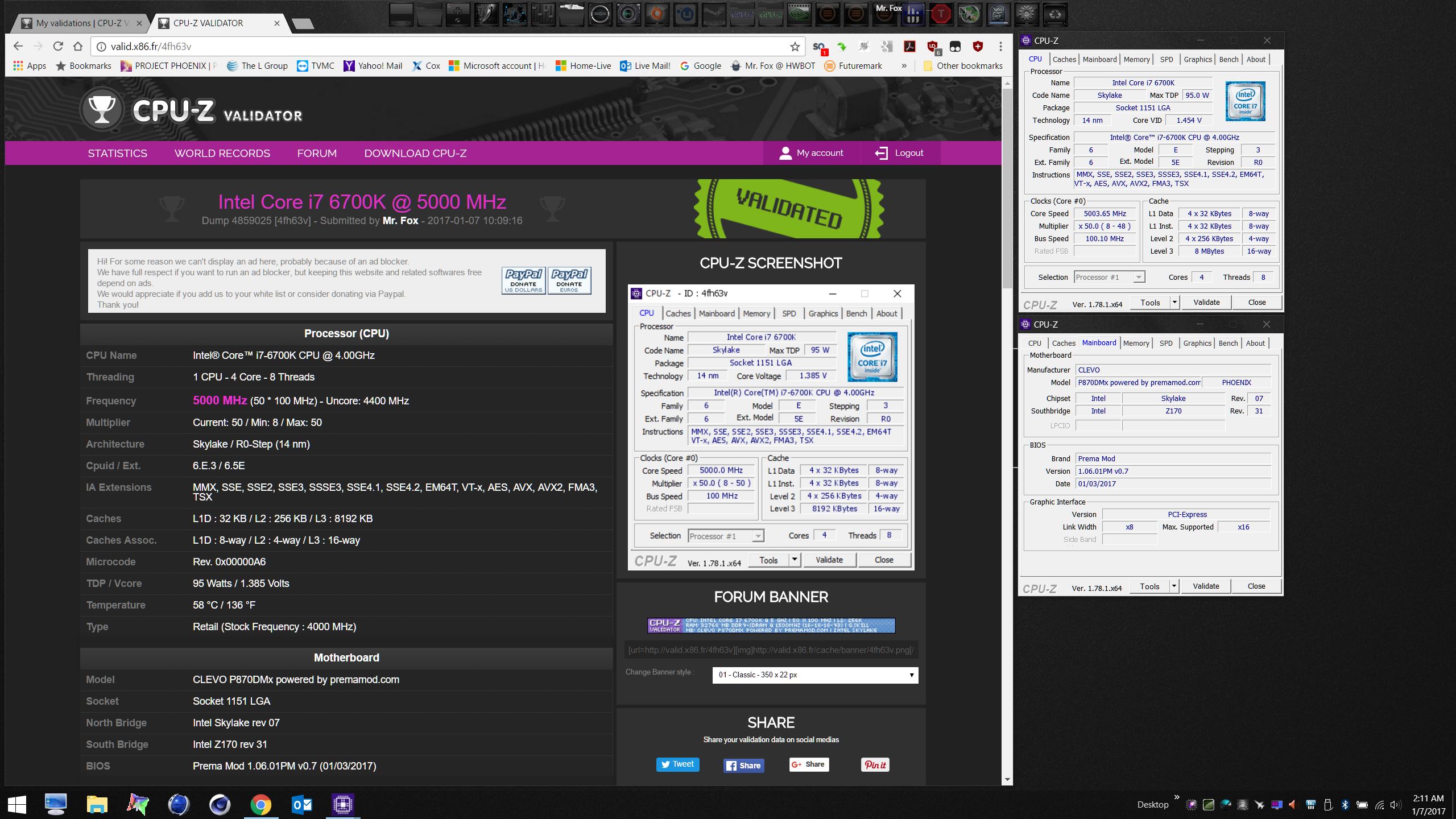Viewport: 1456px width, 819px height.
Task: Go to the browser home page icon
Action: click(x=78, y=46)
